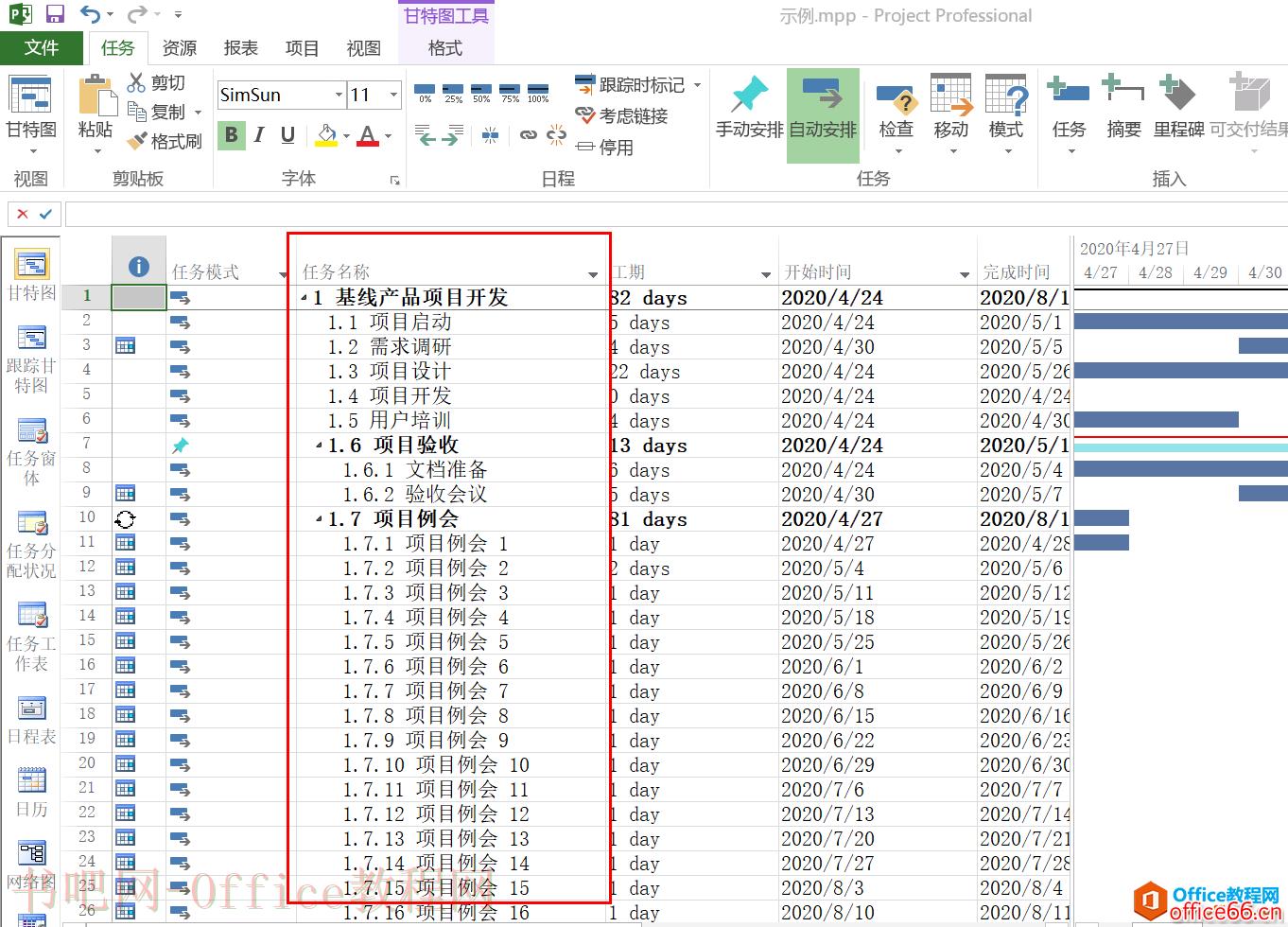Open the 文件 tab

tap(42, 47)
